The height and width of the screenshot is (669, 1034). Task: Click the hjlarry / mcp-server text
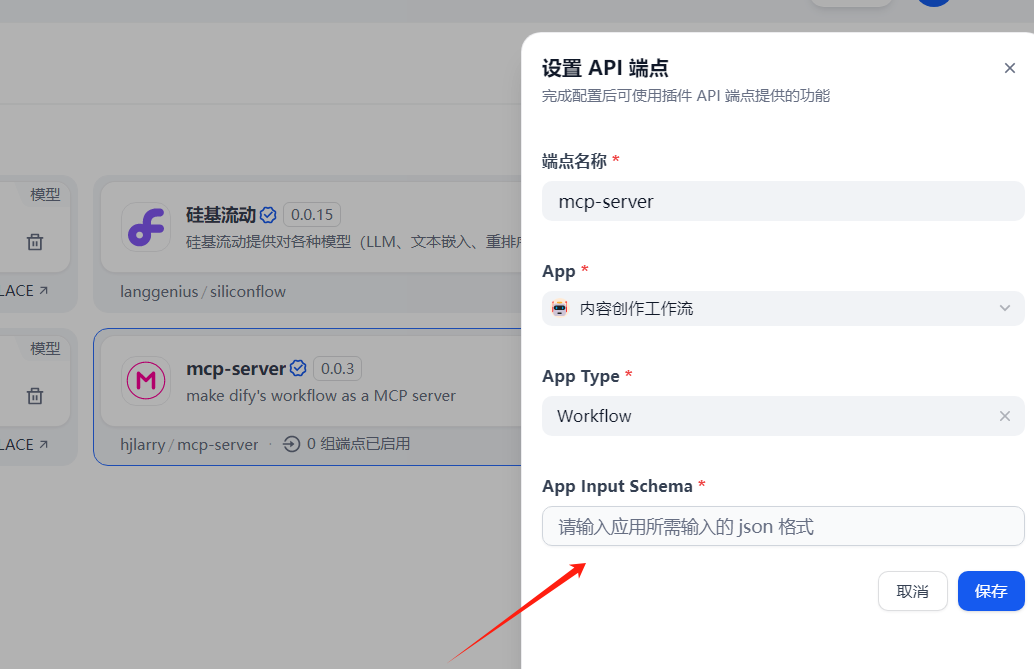pos(189,445)
